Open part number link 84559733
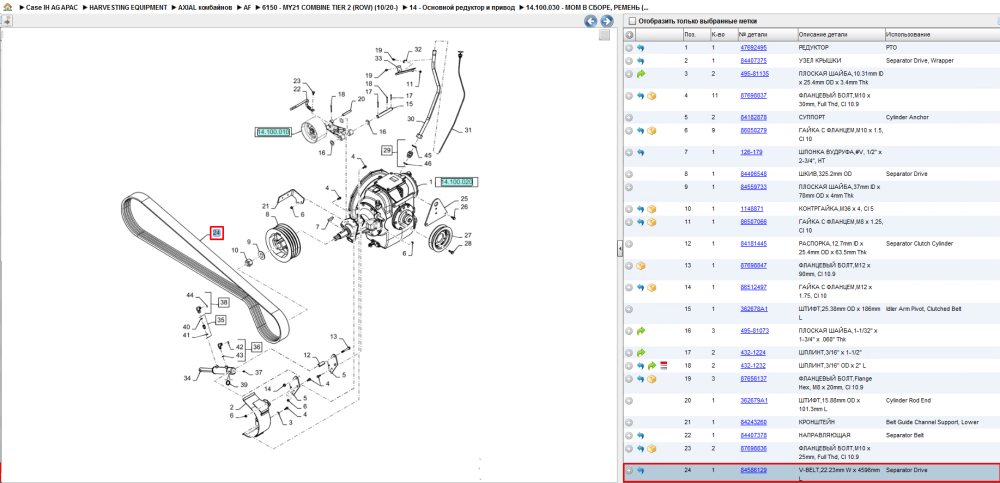Viewport: 1000px width, 483px height. [x=753, y=187]
